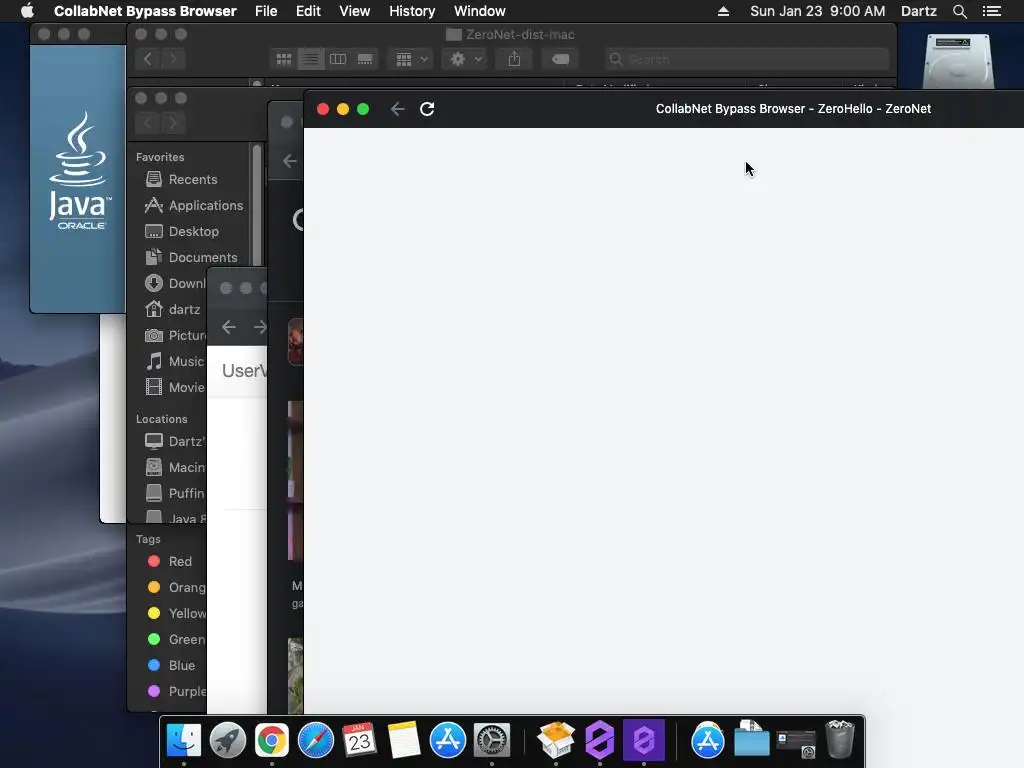Viewport: 1024px width, 768px height.
Task: Select Movies in the Finder sidebar
Action: click(174, 387)
